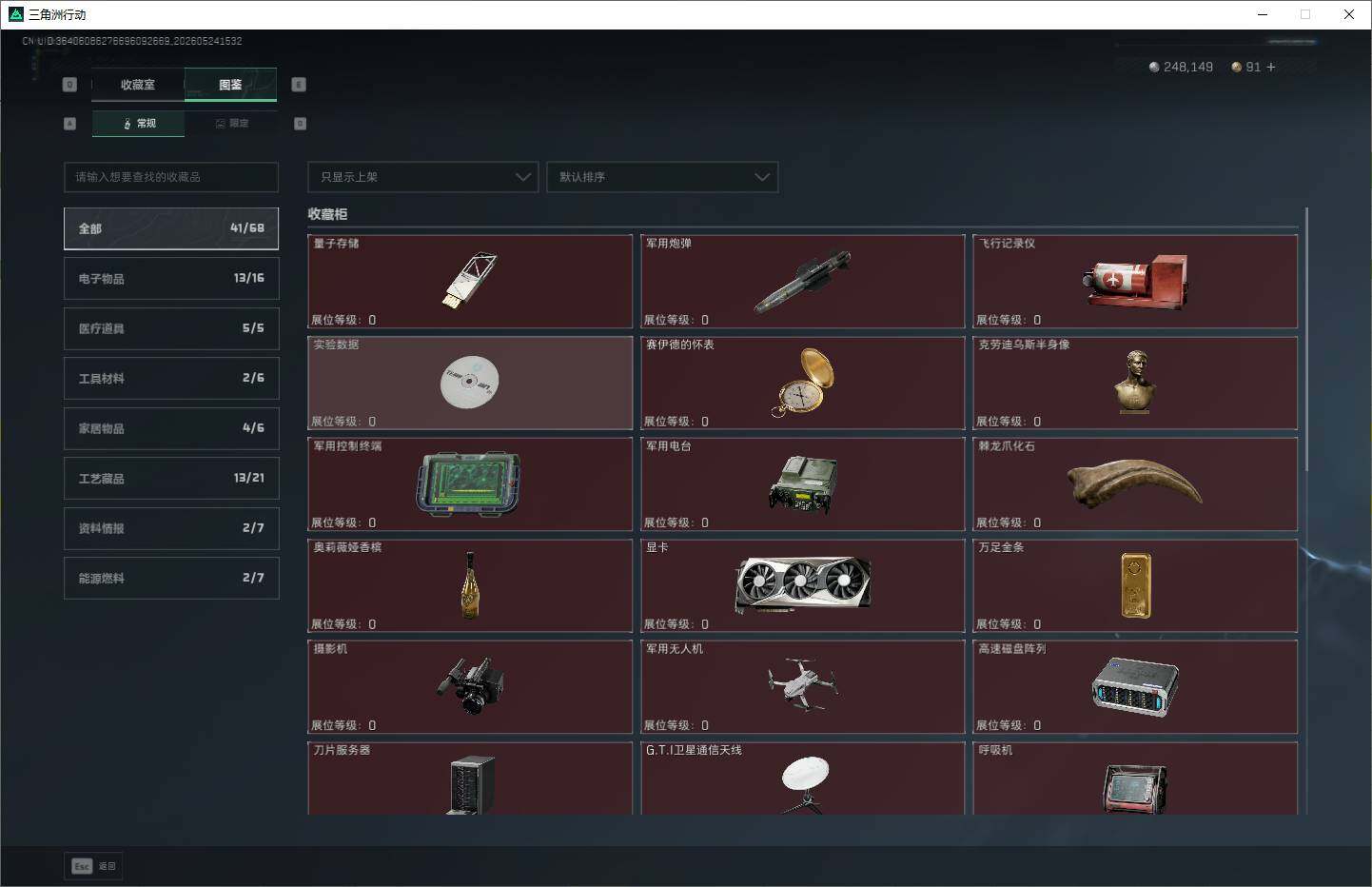Image resolution: width=1372 pixels, height=887 pixels.
Task: Click the D key hint beside 限定
Action: pos(300,124)
